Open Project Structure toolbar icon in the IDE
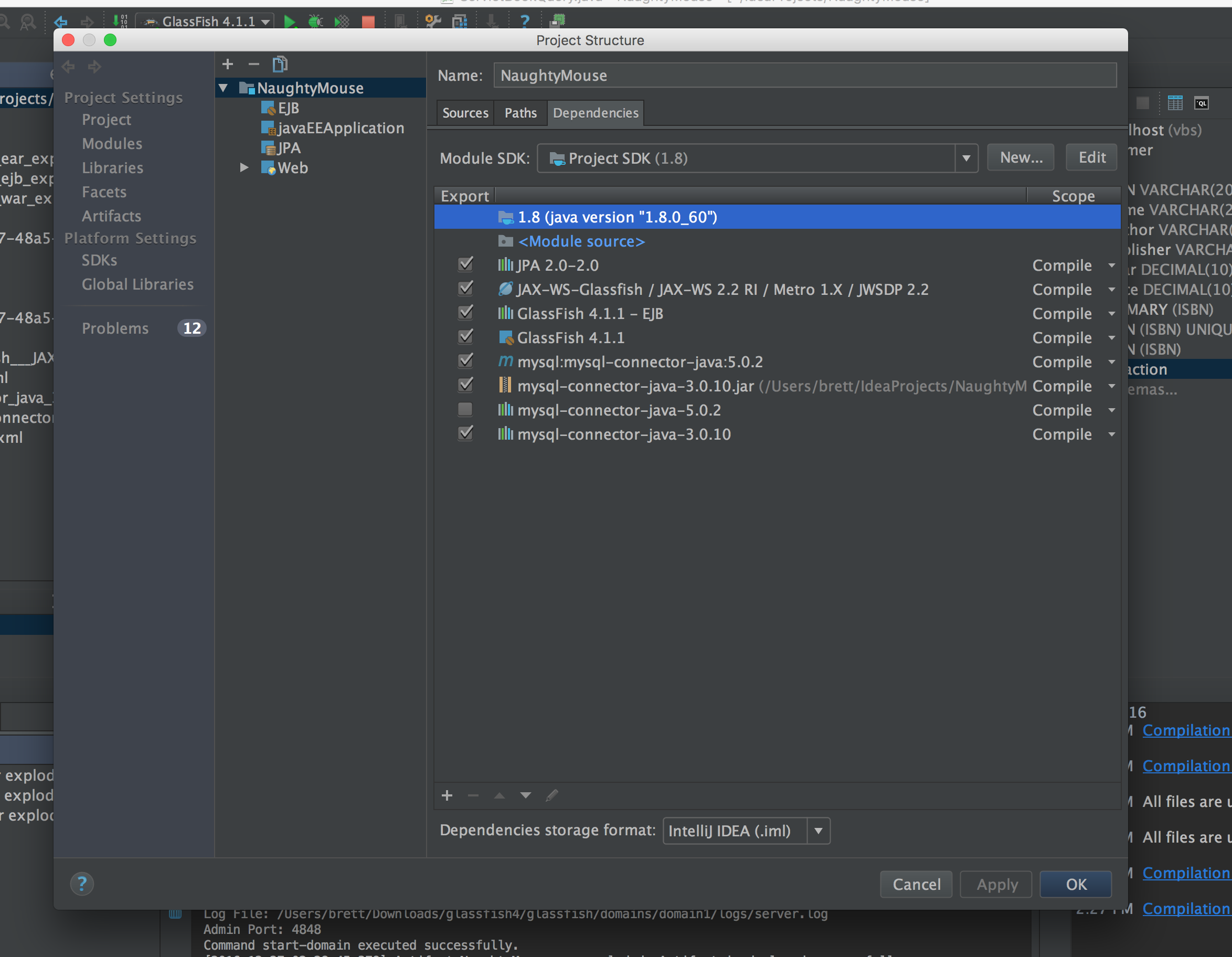 pyautogui.click(x=460, y=22)
